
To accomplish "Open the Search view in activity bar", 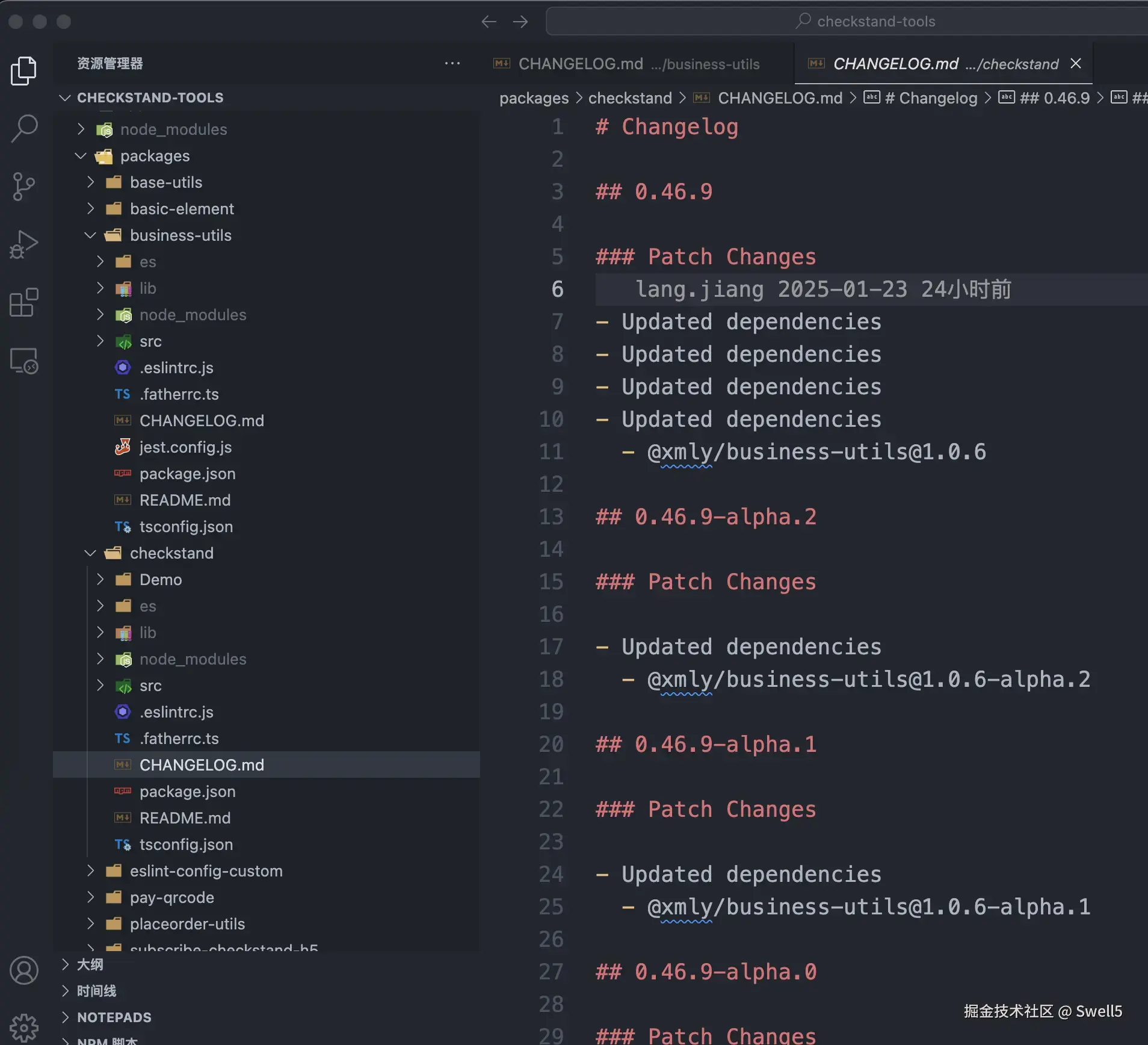I will tap(24, 129).
